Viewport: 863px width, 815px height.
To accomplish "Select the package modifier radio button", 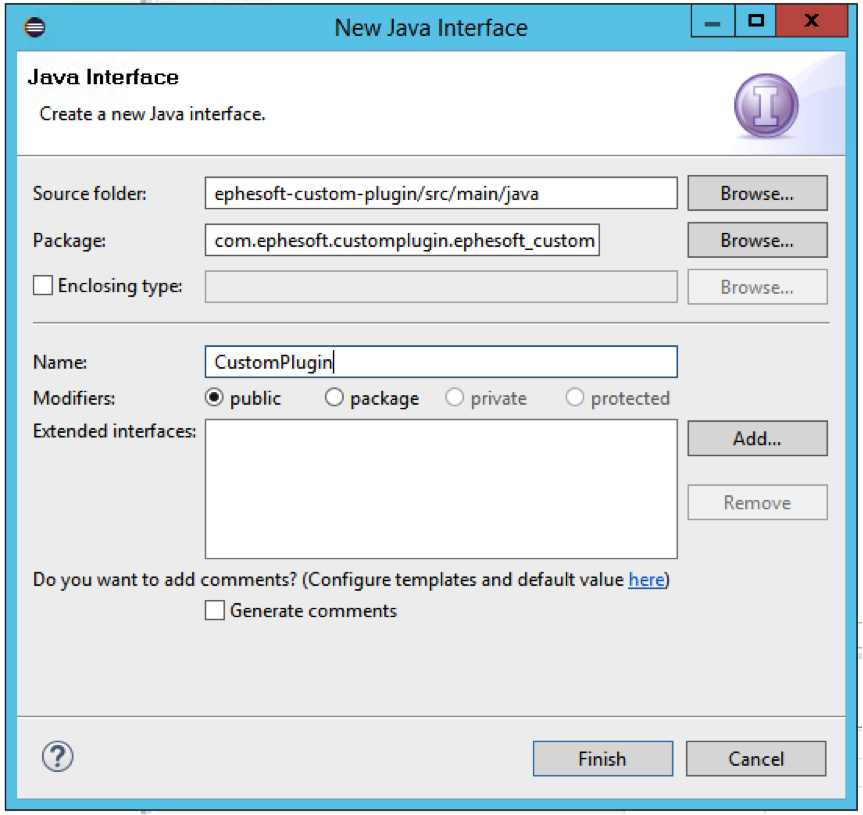I will 334,397.
